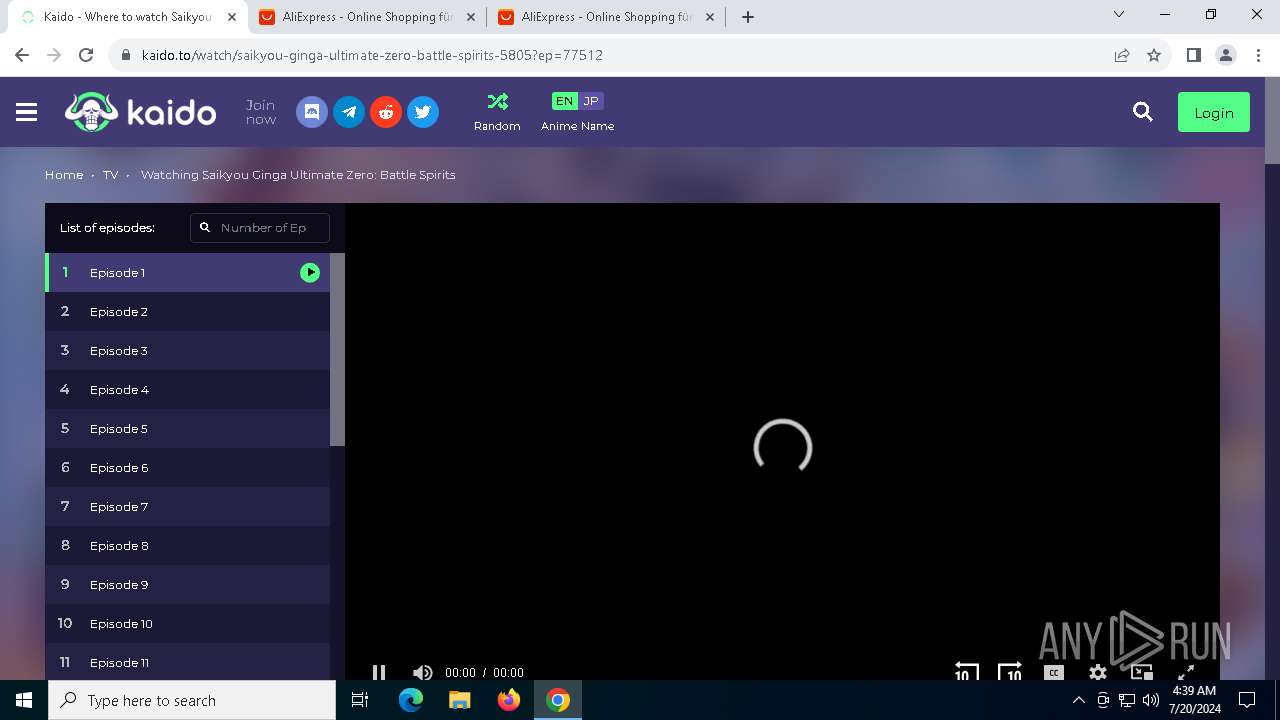Select Episode 6 in the list
Image resolution: width=1280 pixels, height=720 pixels.
187,468
